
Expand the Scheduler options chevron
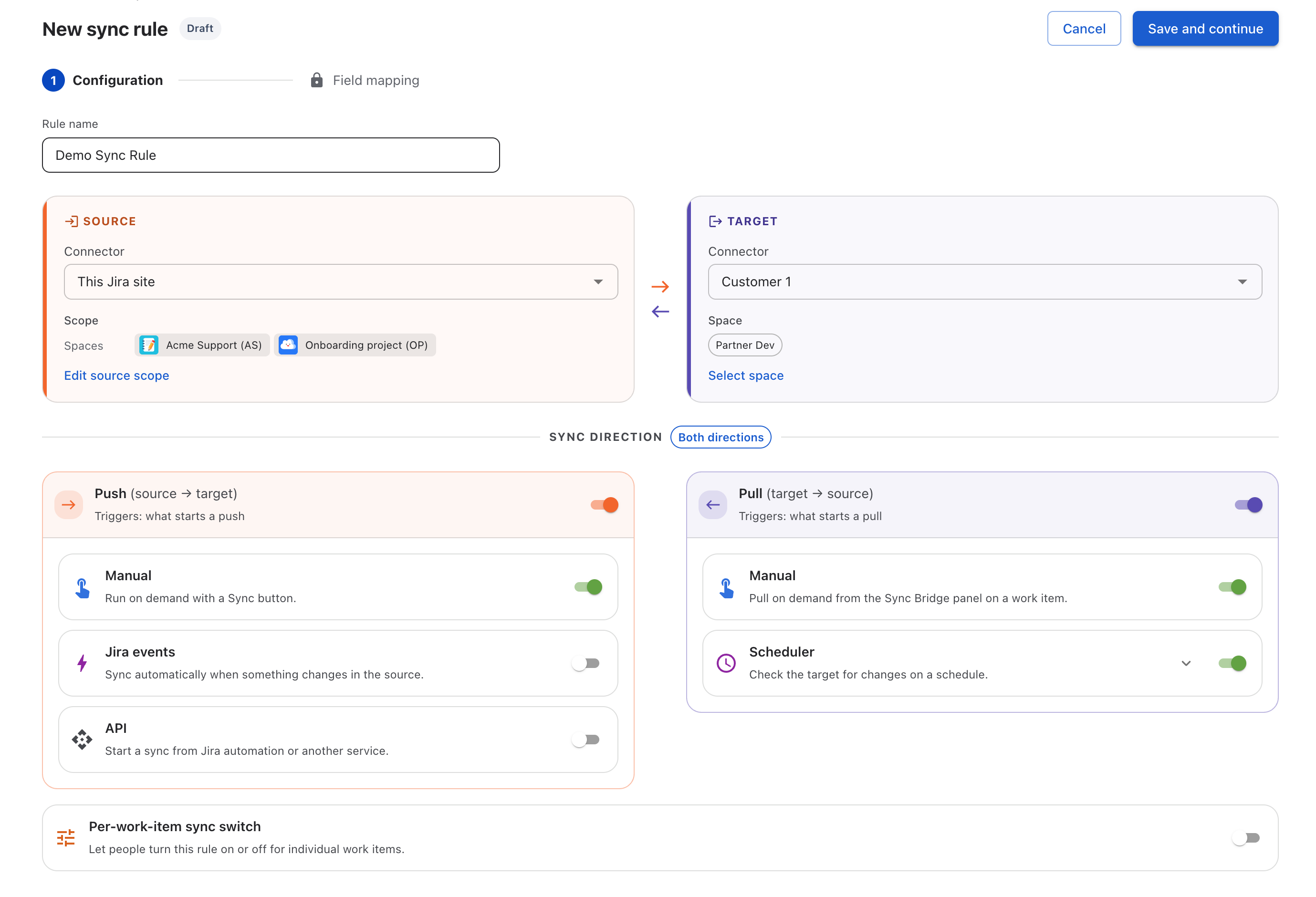tap(1186, 663)
